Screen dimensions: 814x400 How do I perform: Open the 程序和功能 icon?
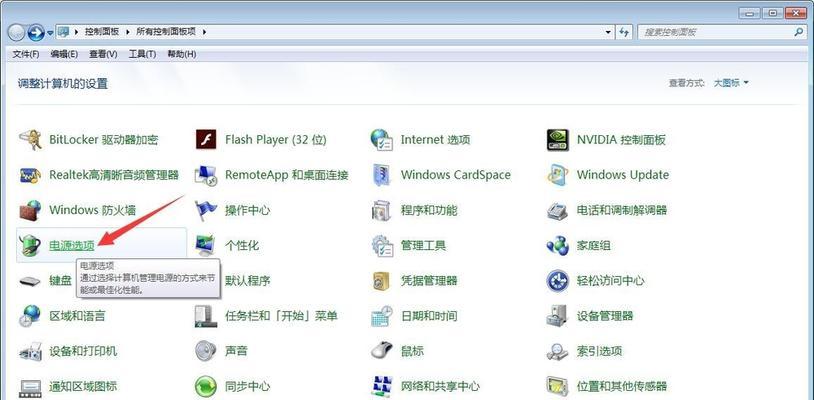pyautogui.click(x=382, y=211)
